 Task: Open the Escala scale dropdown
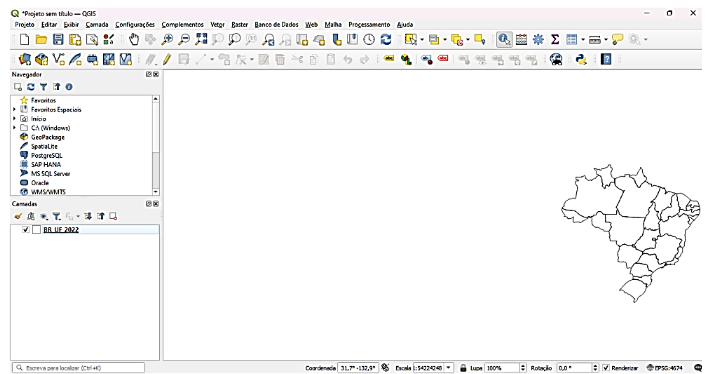coord(449,368)
